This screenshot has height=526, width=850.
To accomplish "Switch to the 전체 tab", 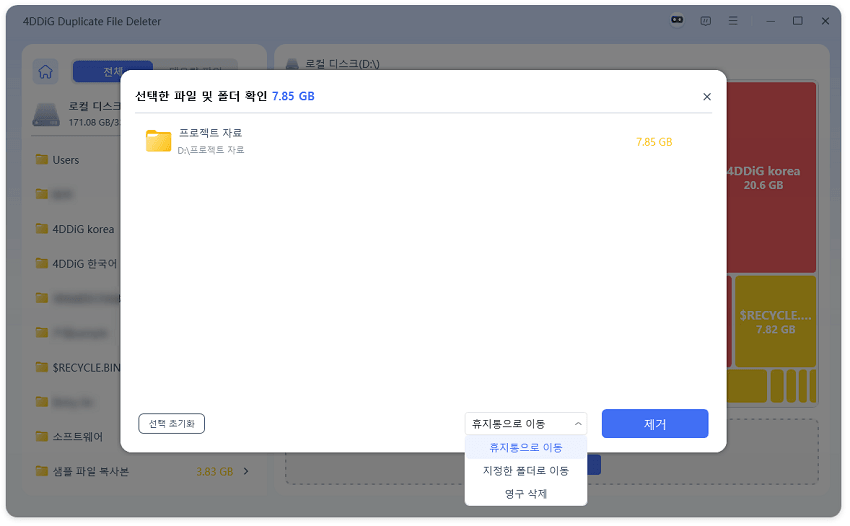I will coord(112,72).
